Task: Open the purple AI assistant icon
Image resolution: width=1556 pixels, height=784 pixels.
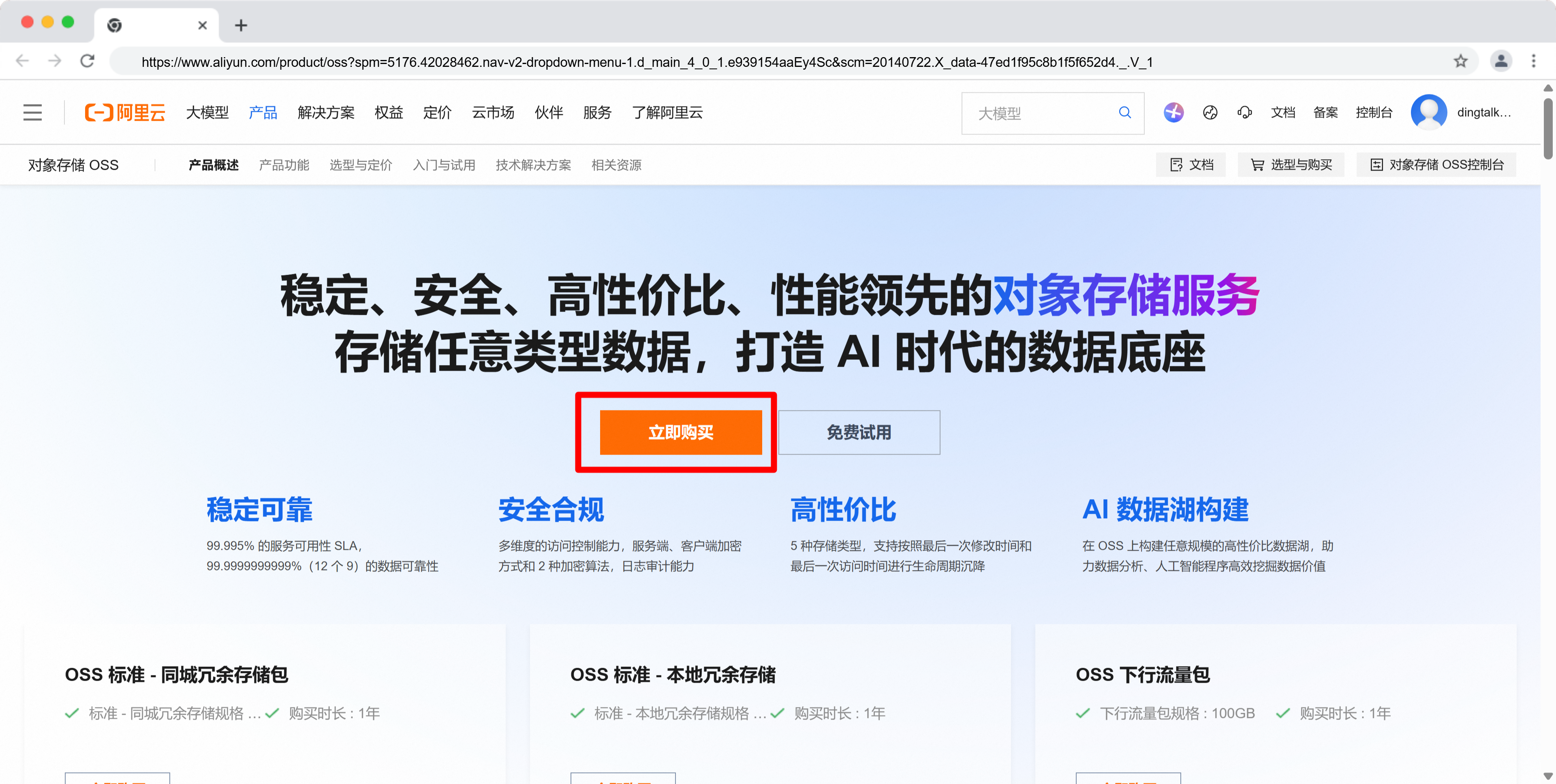Action: [1173, 112]
